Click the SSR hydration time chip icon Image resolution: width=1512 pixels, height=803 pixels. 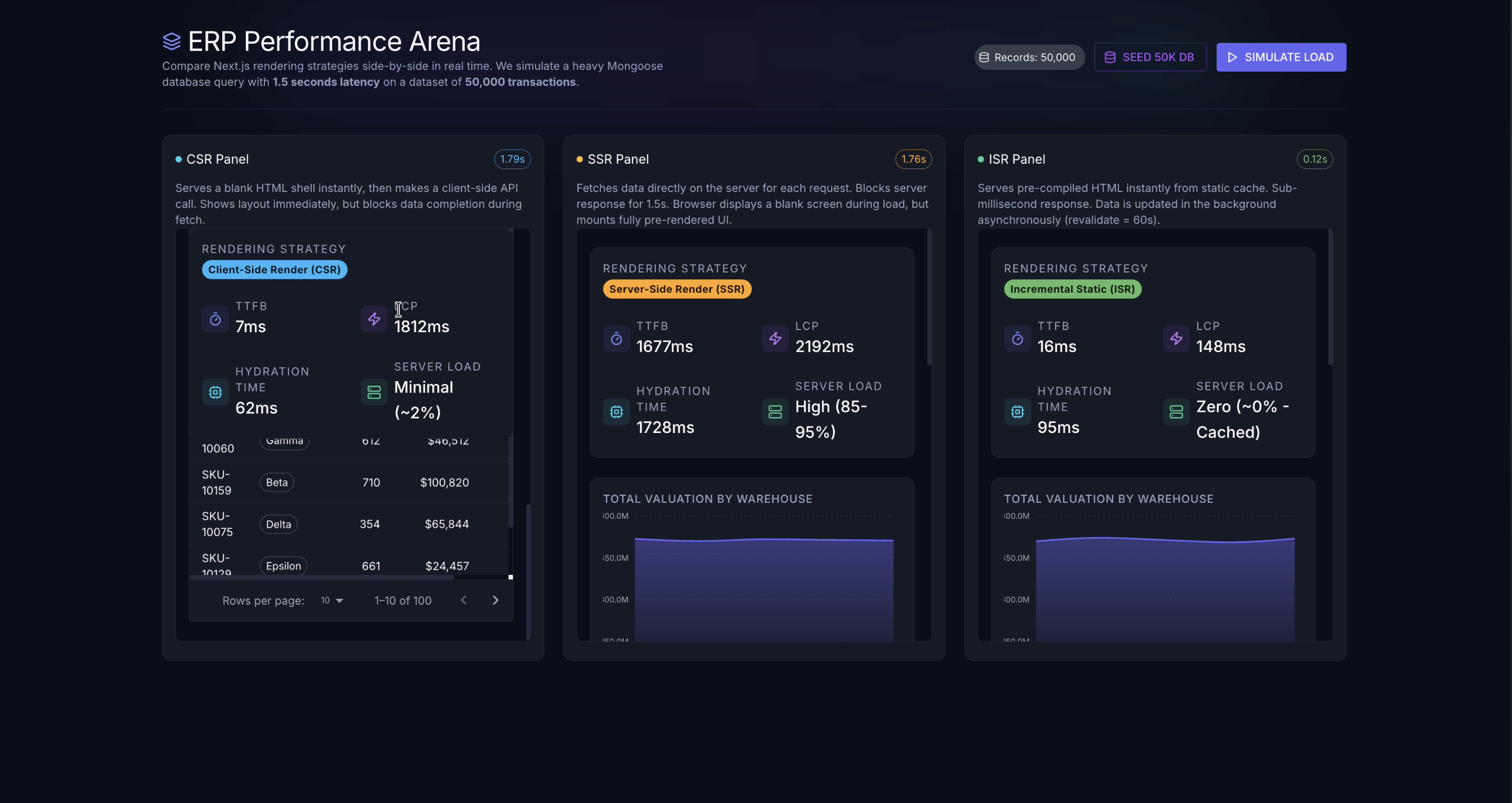pyautogui.click(x=616, y=412)
